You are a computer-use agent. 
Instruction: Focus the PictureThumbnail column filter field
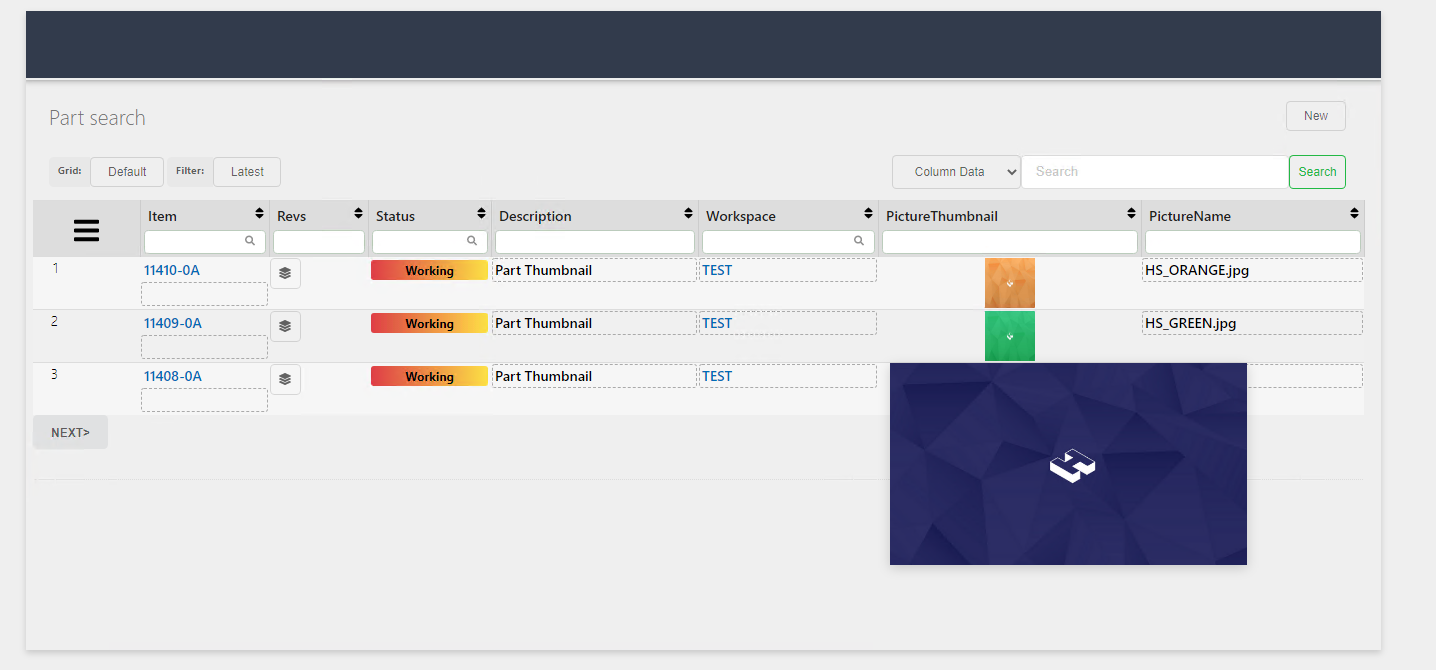point(1010,242)
